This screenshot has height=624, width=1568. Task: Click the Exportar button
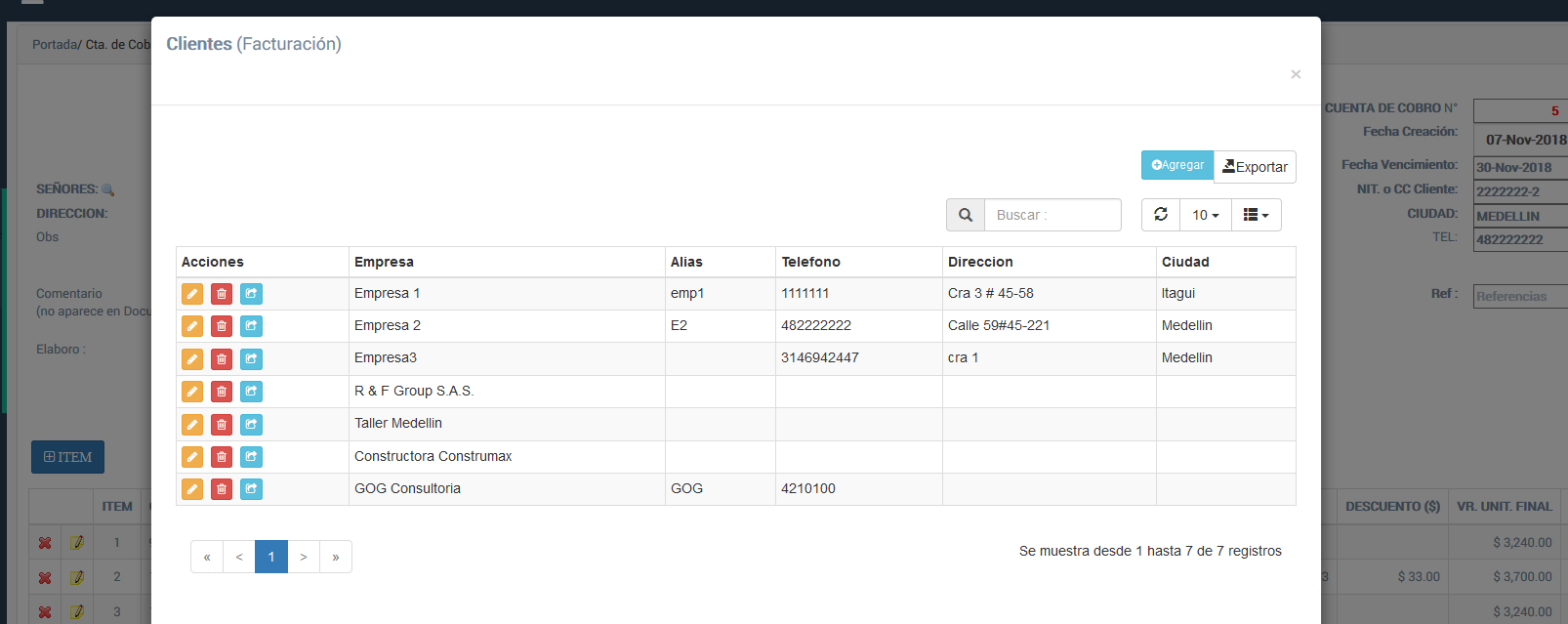pos(1255,167)
